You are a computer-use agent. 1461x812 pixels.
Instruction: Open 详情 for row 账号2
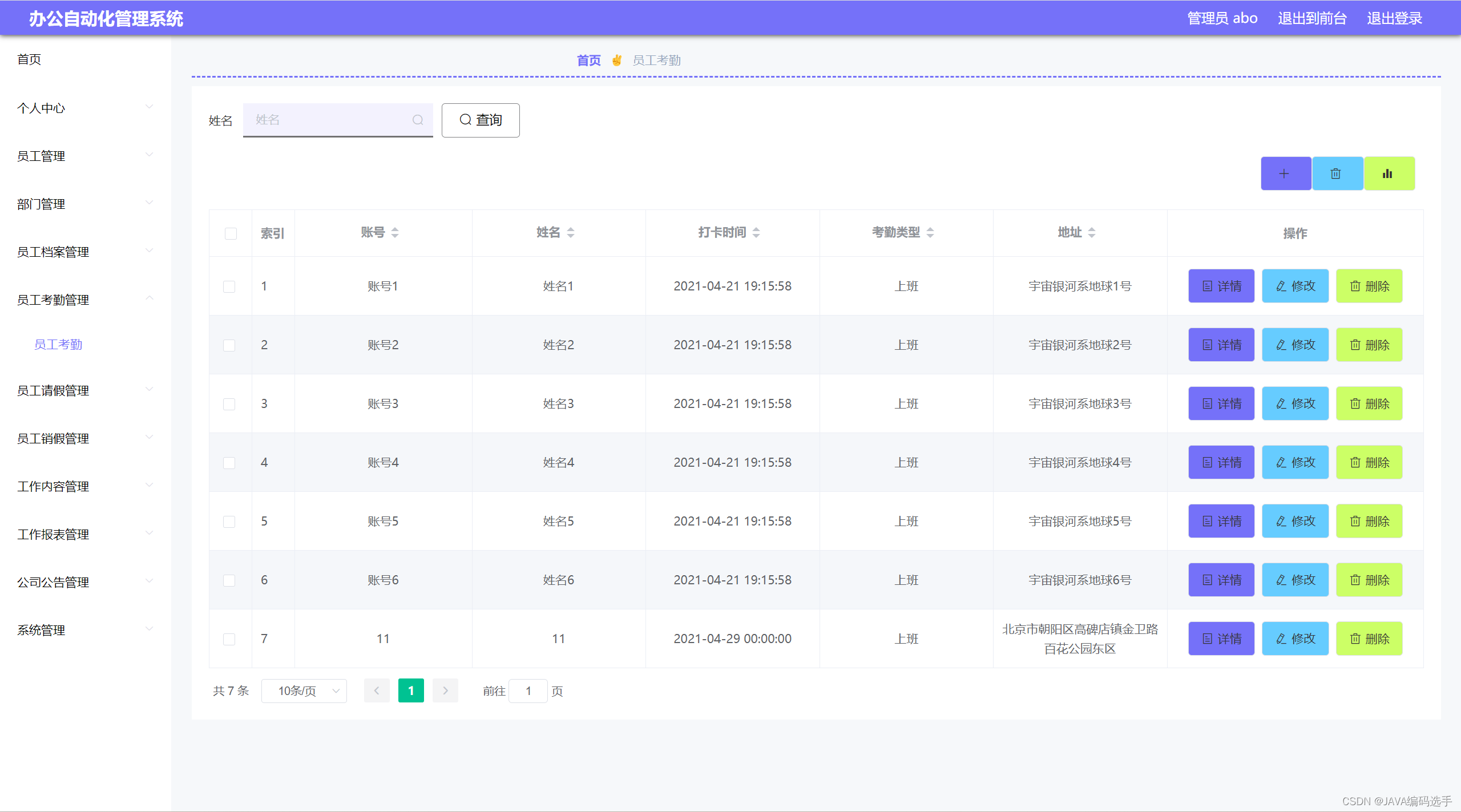[x=1221, y=345]
